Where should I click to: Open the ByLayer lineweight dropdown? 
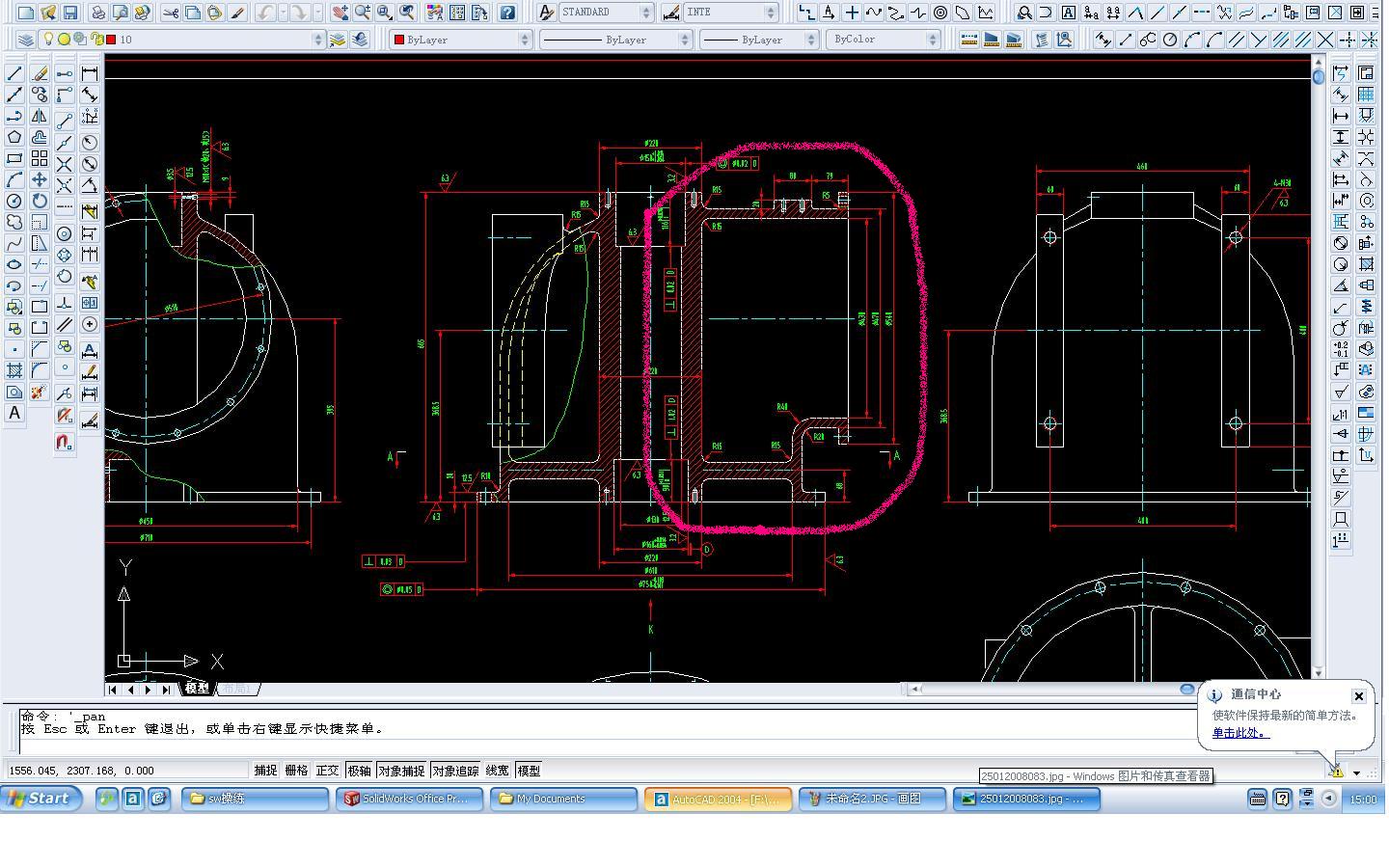coord(759,40)
